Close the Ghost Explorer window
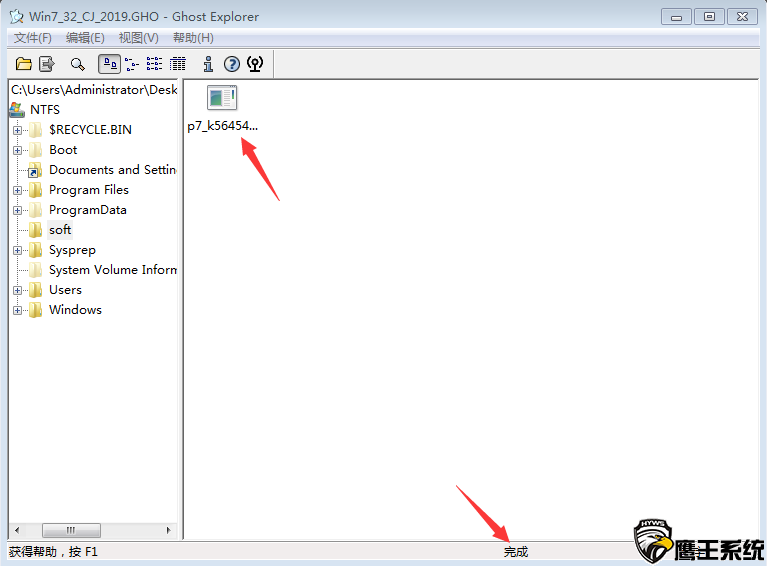This screenshot has height=566, width=767. tap(743, 17)
